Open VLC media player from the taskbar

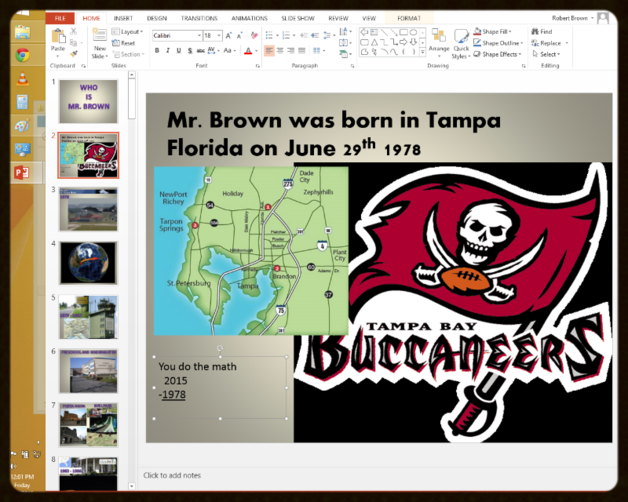point(23,79)
